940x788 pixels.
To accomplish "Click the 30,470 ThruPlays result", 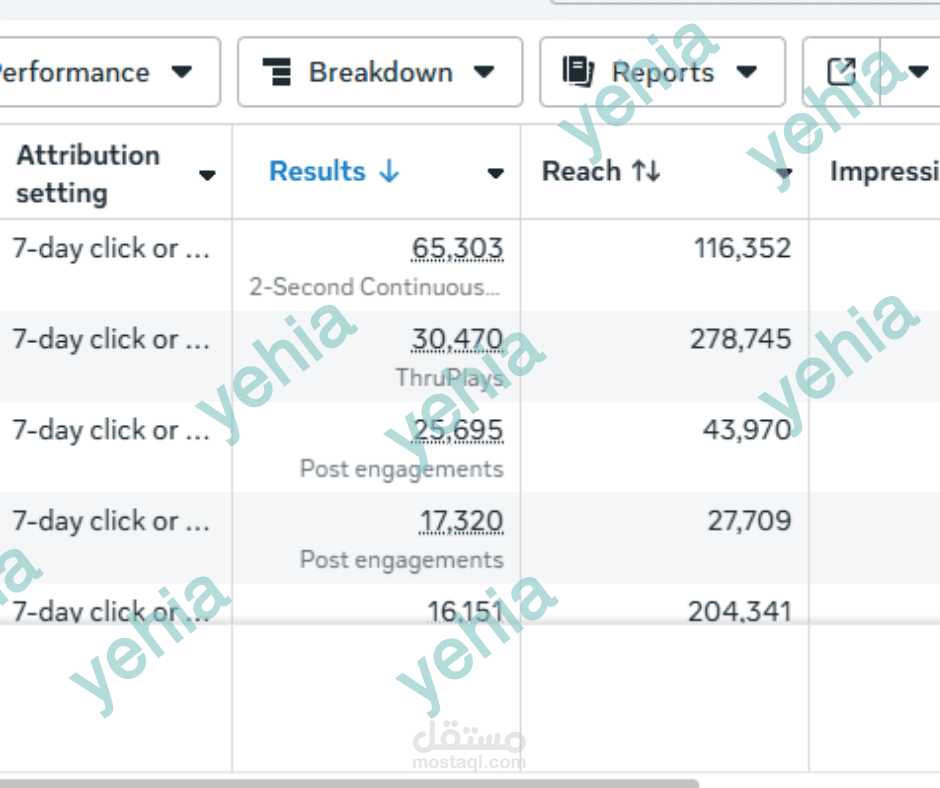I will [x=457, y=340].
